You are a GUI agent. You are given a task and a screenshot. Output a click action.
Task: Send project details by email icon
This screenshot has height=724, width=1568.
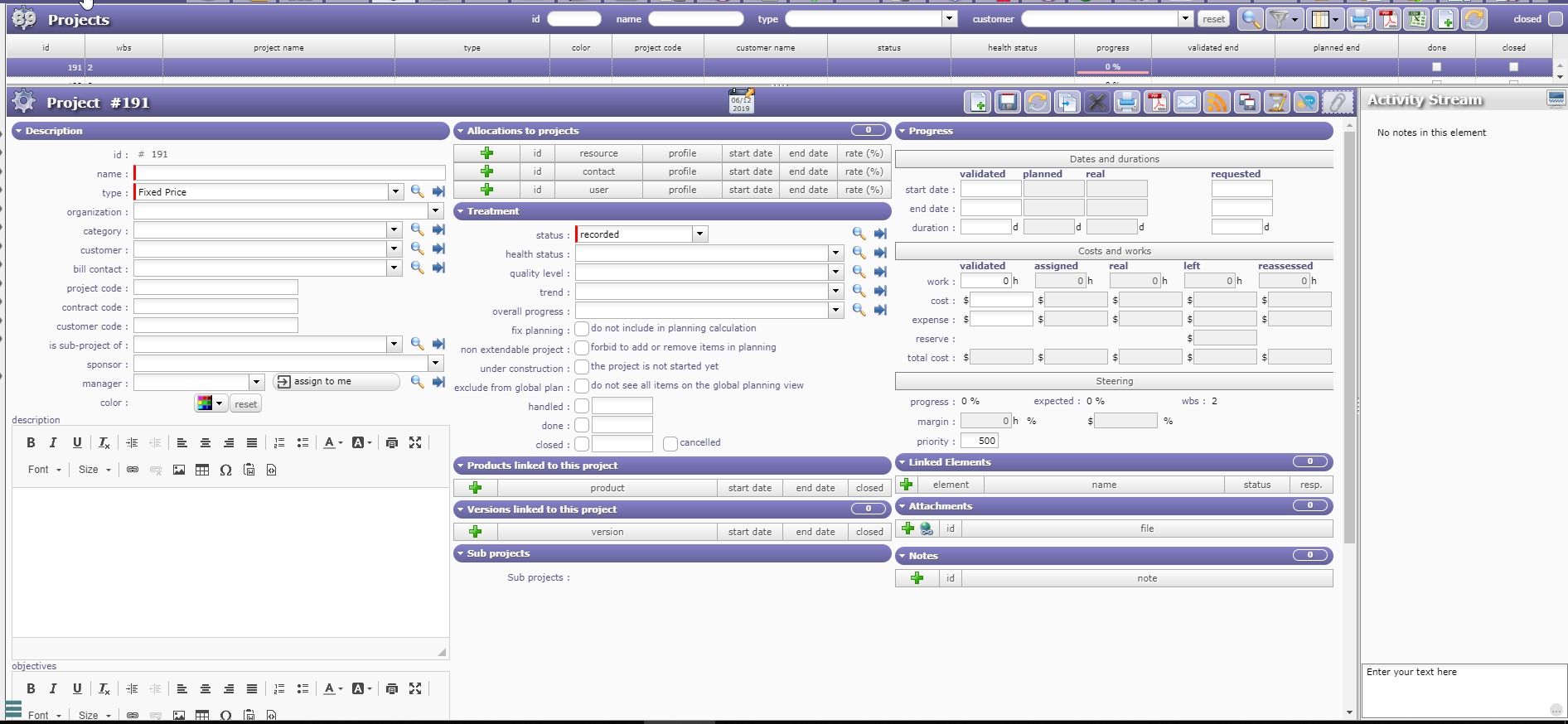point(1187,103)
